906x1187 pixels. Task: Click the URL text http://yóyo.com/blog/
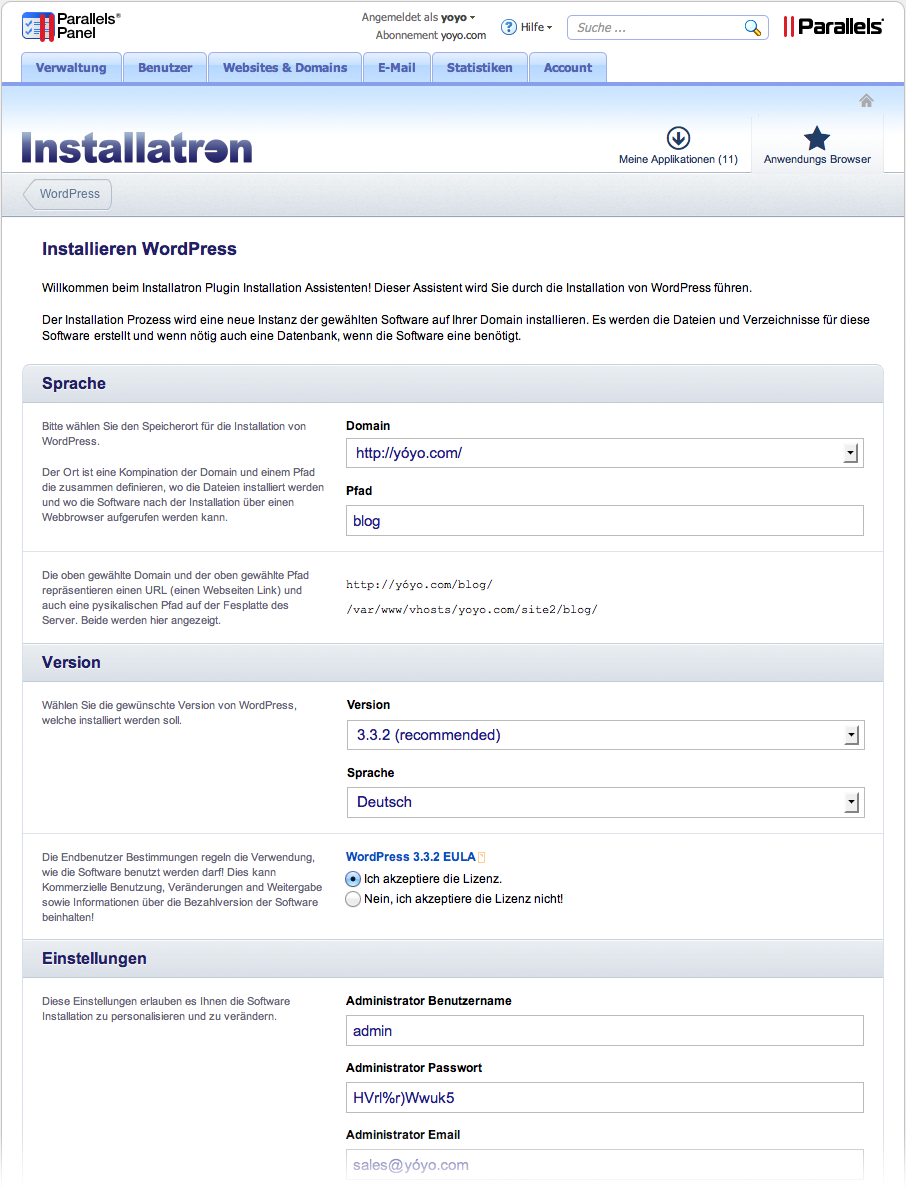point(419,585)
